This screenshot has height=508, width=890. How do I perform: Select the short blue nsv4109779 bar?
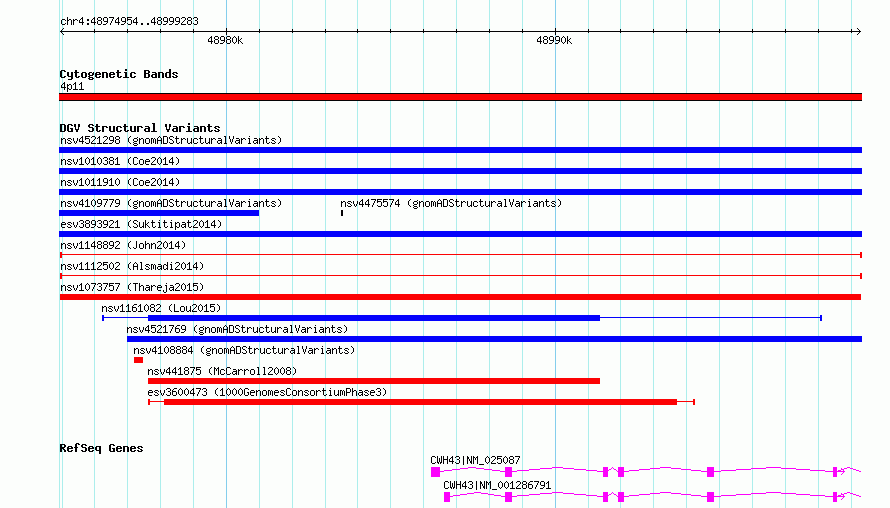159,213
